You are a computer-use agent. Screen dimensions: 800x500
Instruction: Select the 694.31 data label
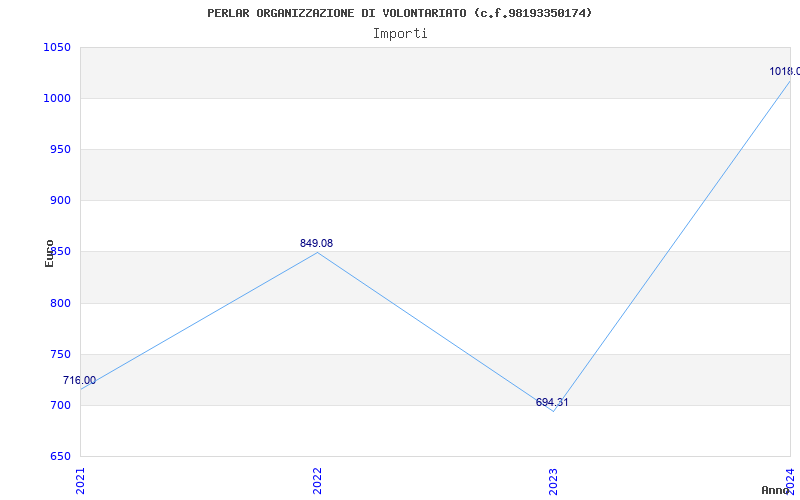point(552,403)
